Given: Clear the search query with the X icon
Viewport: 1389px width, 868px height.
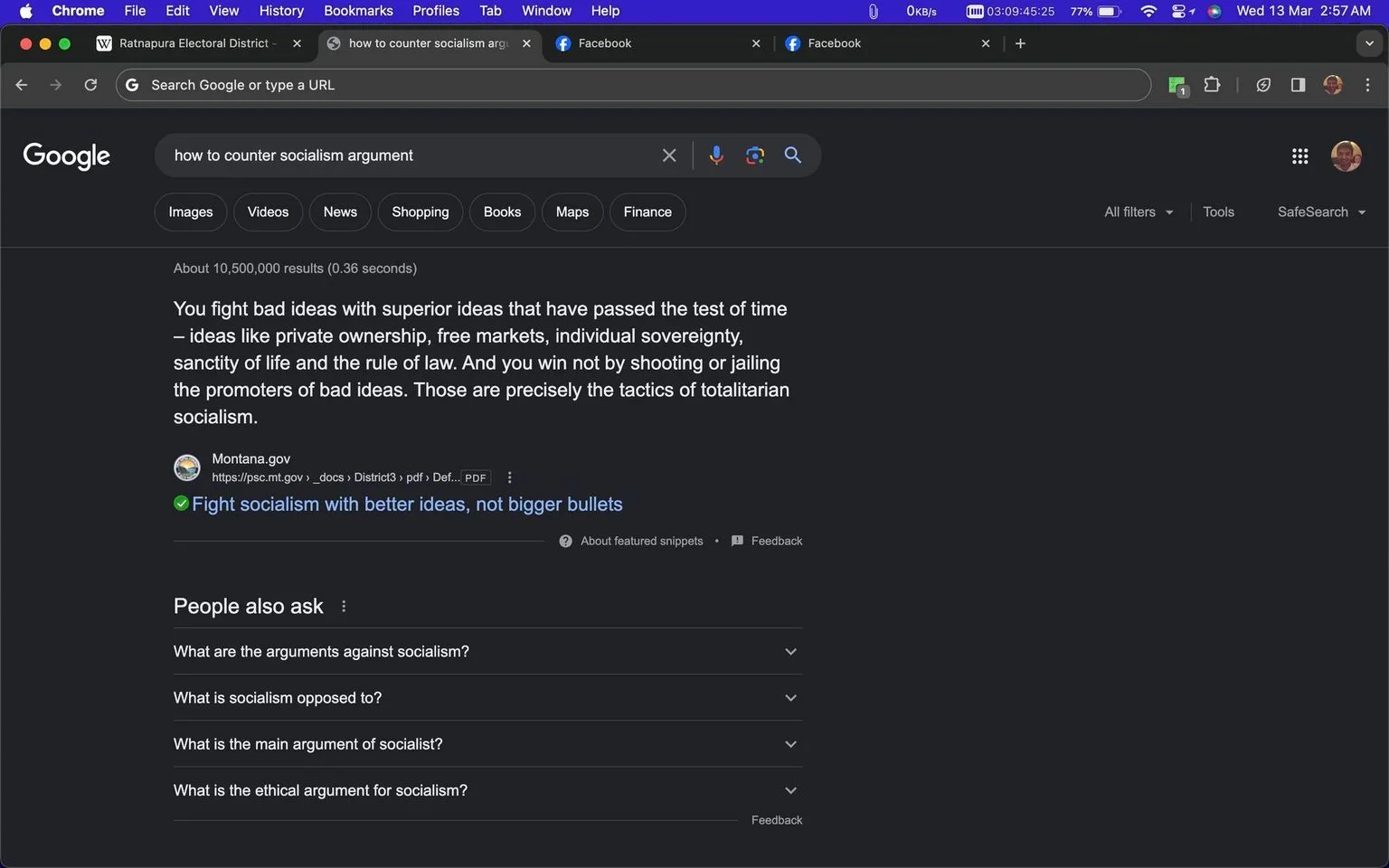Looking at the screenshot, I should pos(669,156).
